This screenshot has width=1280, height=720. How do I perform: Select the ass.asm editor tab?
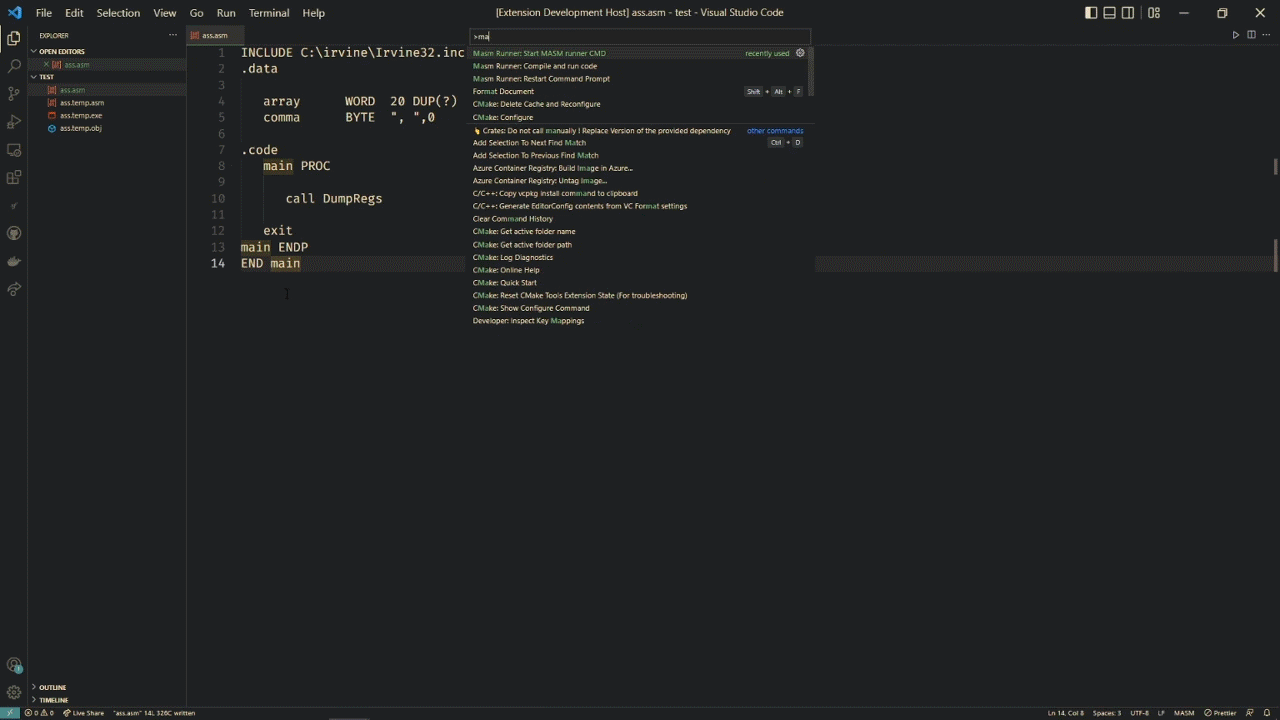coord(214,35)
